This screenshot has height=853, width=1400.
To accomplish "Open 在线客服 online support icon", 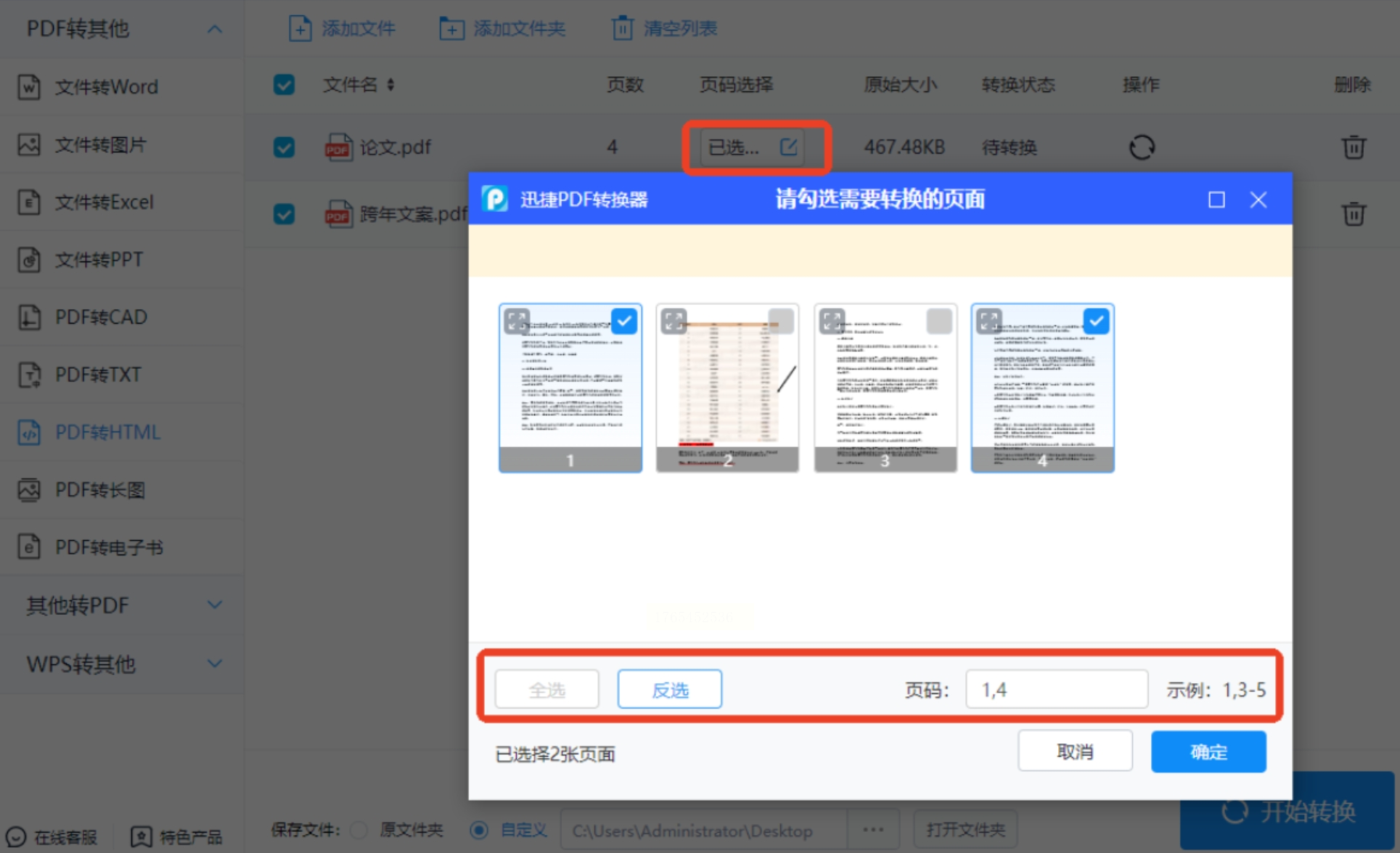I will click(x=16, y=837).
